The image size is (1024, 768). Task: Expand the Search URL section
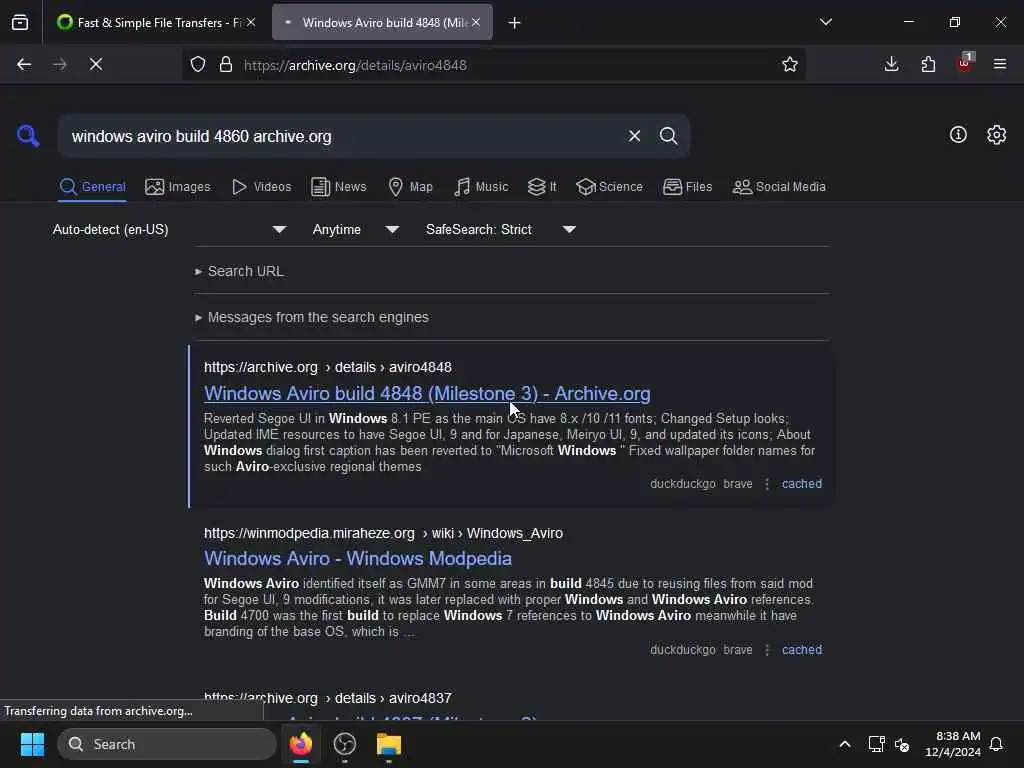pyautogui.click(x=239, y=271)
